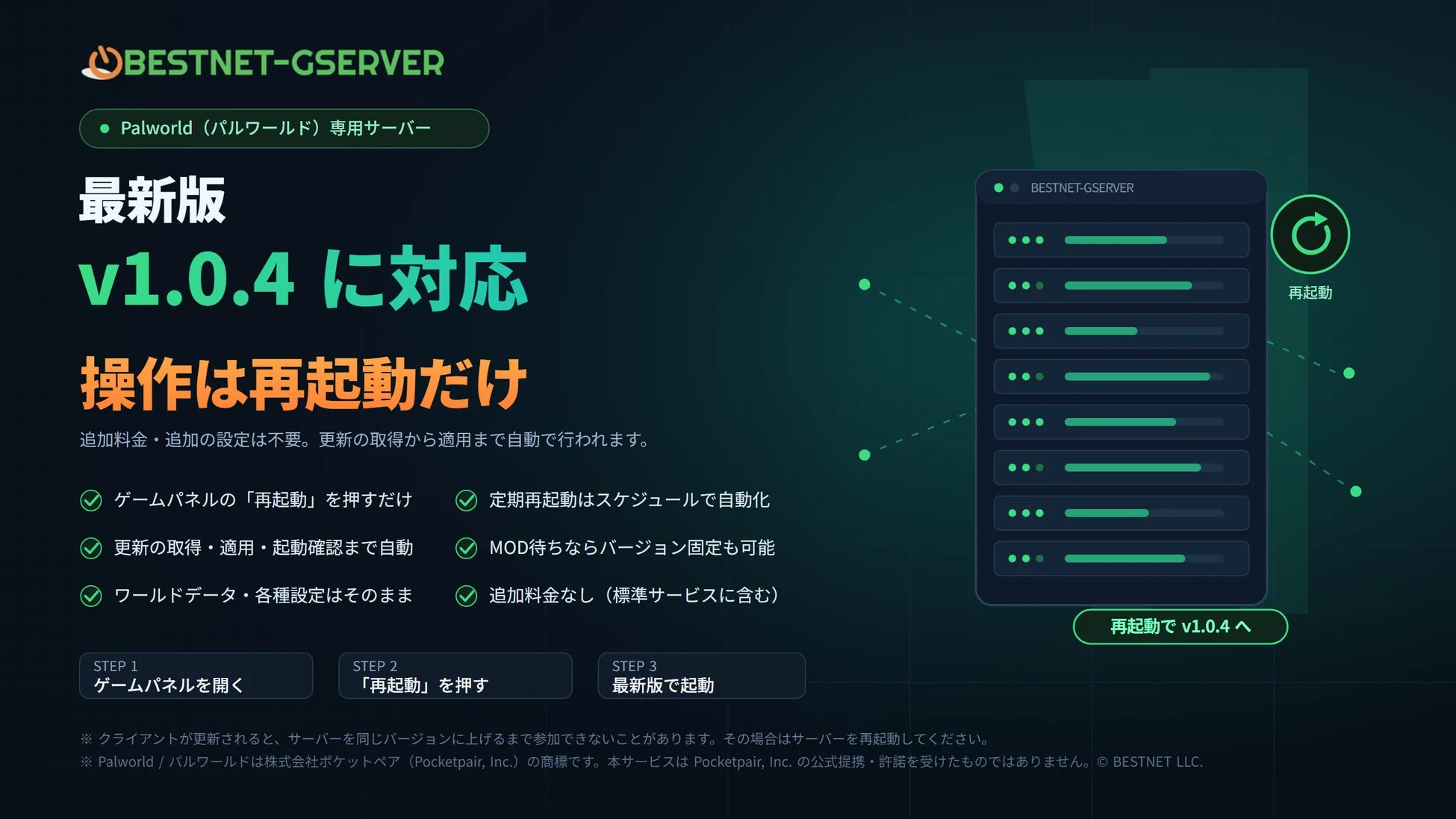Select the Palworld専用サーバー badge
The height and width of the screenshot is (819, 1456).
click(x=284, y=128)
